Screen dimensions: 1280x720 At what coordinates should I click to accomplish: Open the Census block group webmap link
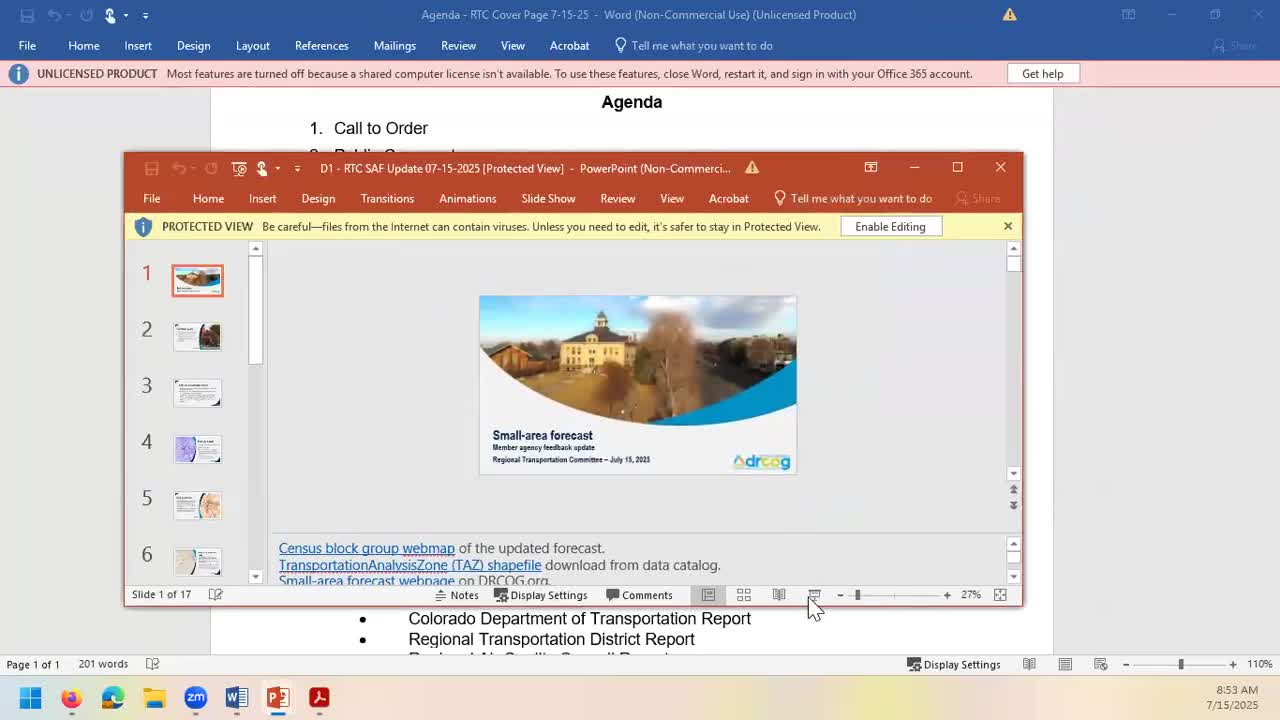click(366, 548)
